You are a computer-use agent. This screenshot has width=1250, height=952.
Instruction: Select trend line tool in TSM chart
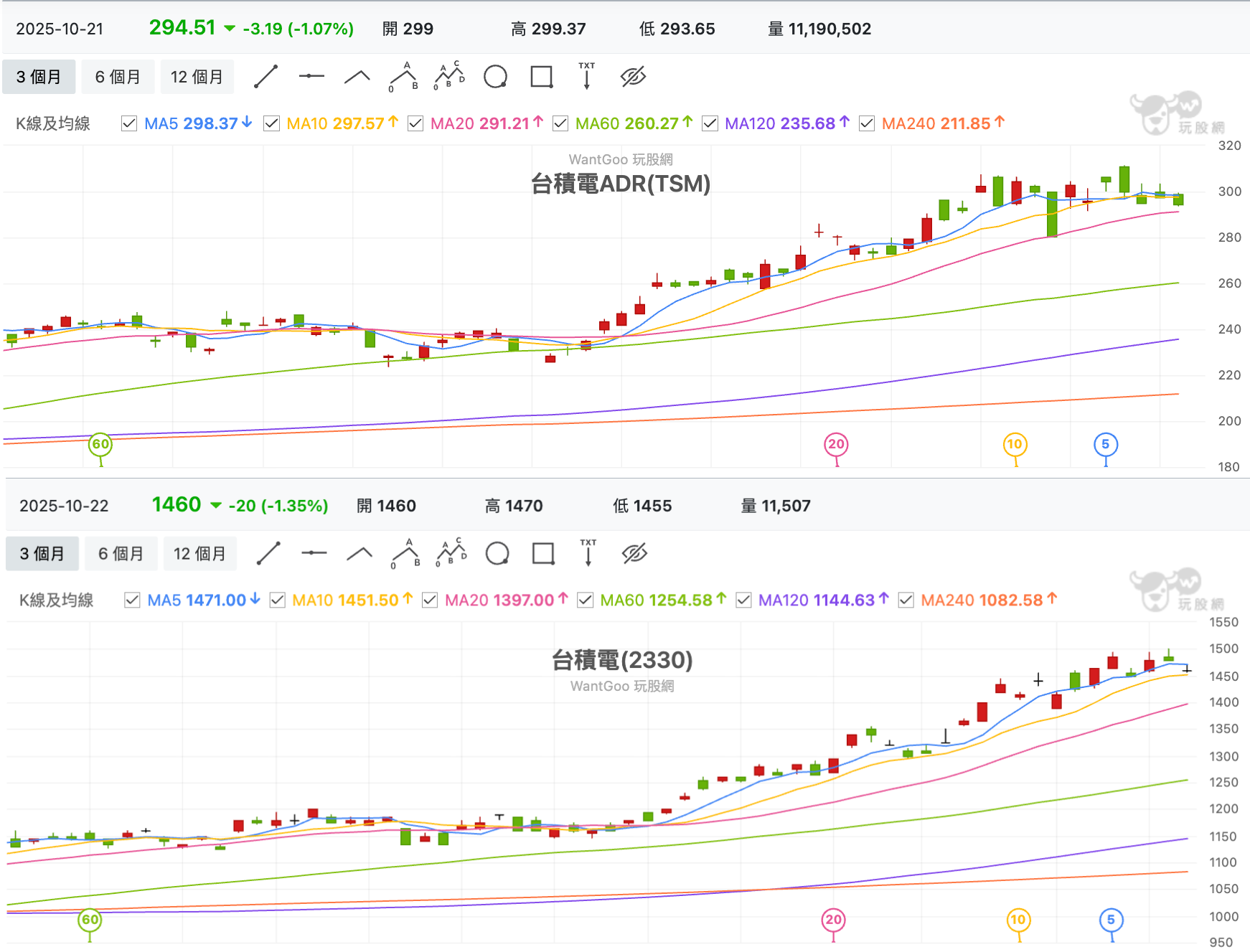click(266, 77)
